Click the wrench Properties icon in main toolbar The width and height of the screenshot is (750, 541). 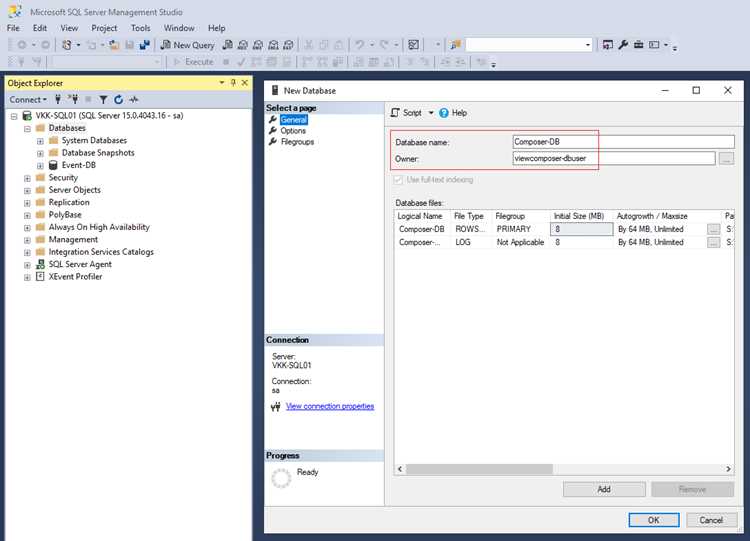(x=623, y=45)
